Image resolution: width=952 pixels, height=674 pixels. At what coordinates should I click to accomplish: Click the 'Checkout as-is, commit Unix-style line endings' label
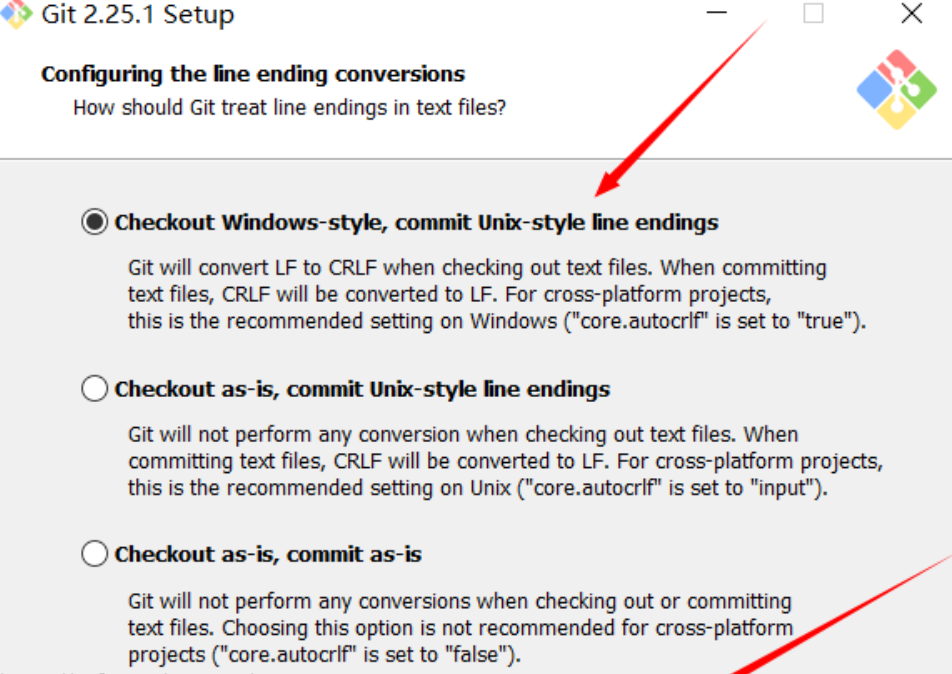click(362, 388)
